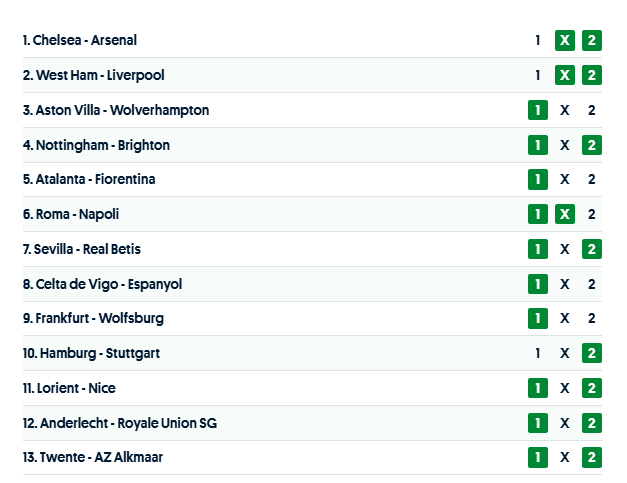Deselect away win for West Ham - Liverpool
The image size is (627, 483).
click(592, 75)
